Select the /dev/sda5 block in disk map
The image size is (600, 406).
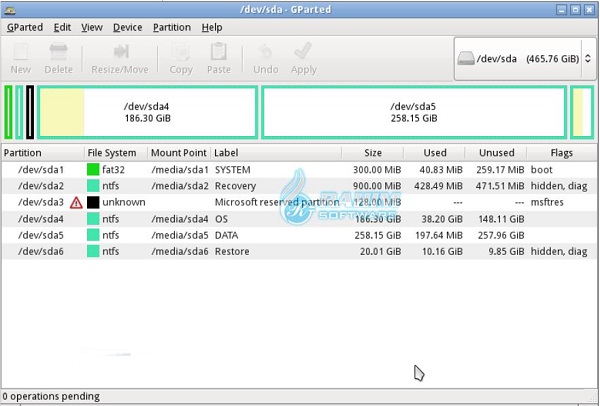(x=414, y=112)
